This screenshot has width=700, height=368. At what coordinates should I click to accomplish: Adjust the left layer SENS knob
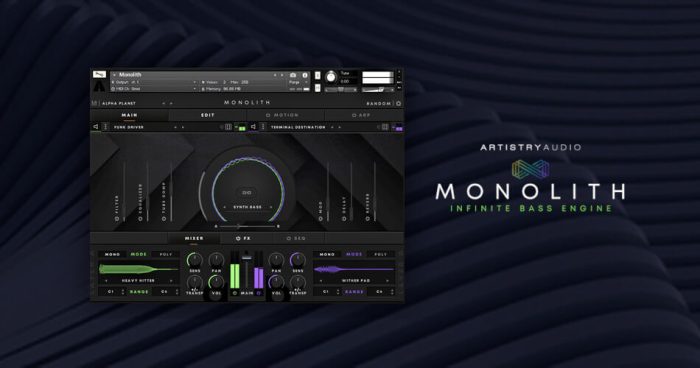tap(194, 259)
